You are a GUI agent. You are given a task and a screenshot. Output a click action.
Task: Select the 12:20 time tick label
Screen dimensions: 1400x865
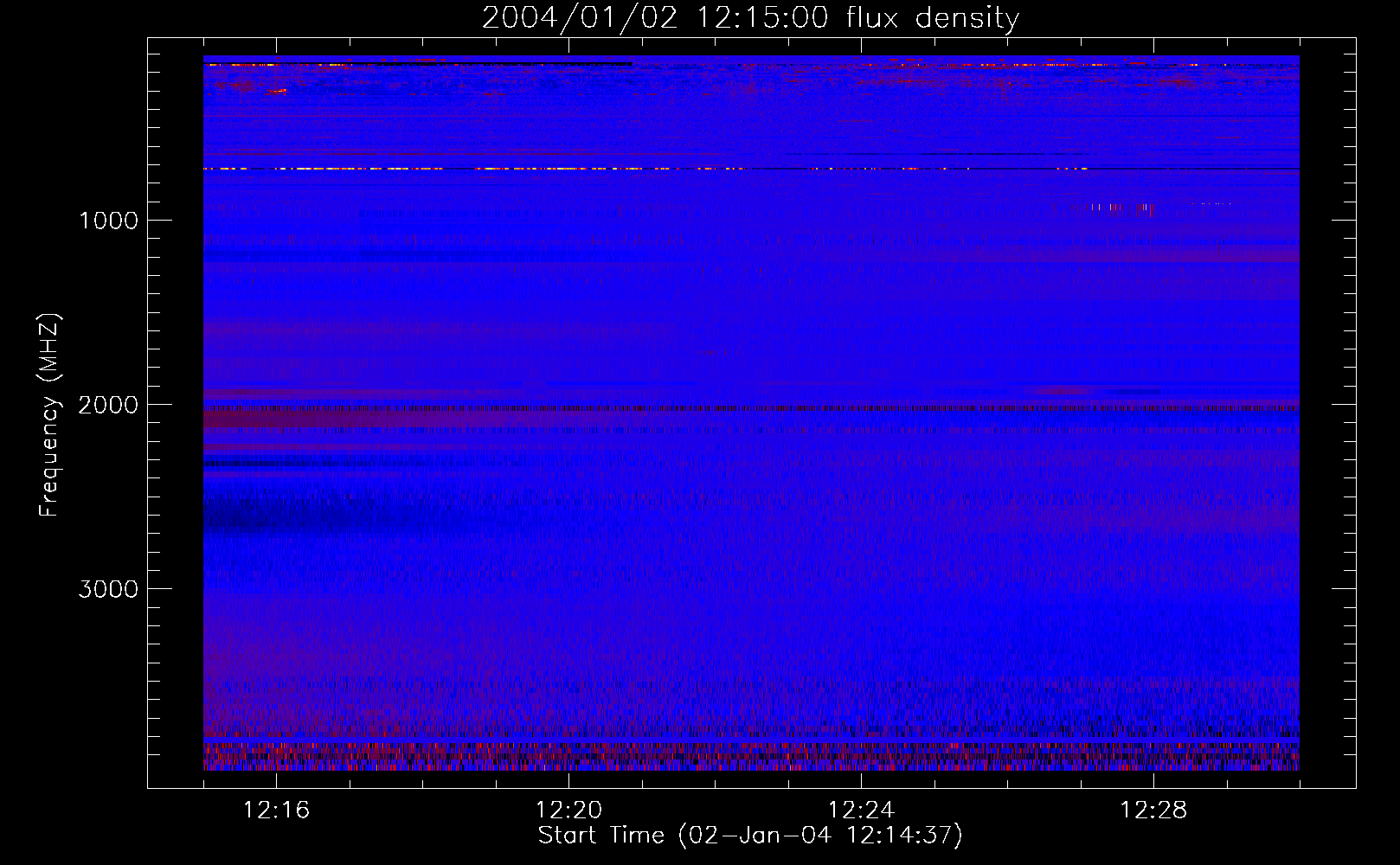coord(568,811)
